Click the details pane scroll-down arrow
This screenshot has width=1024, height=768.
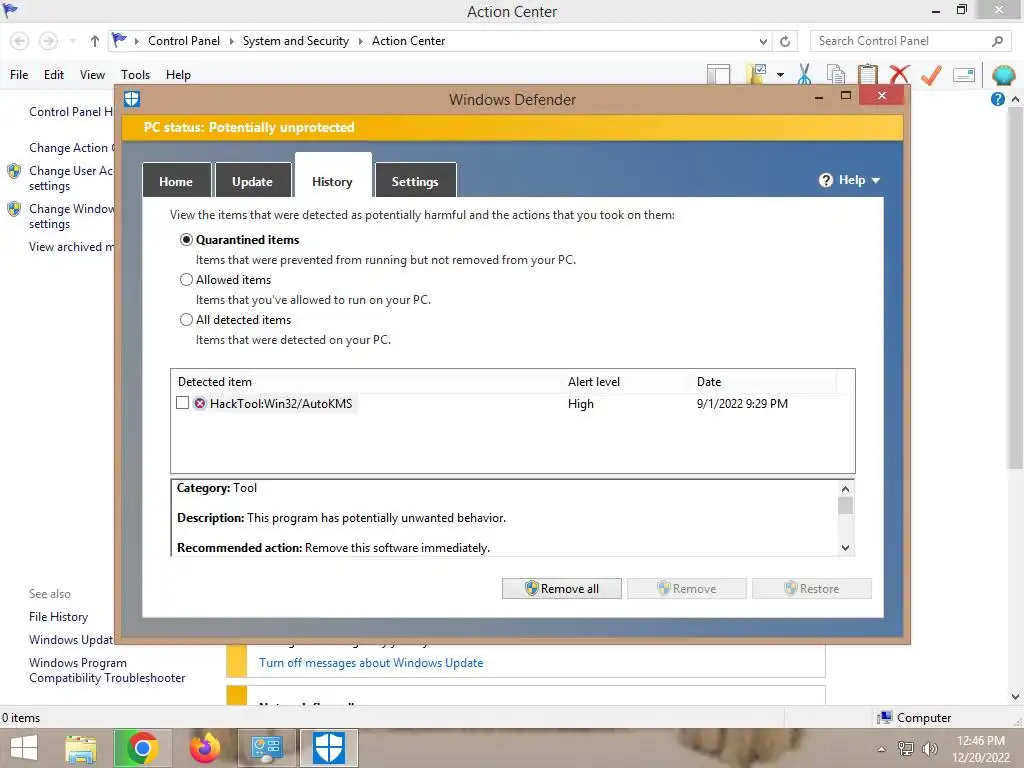(x=845, y=548)
